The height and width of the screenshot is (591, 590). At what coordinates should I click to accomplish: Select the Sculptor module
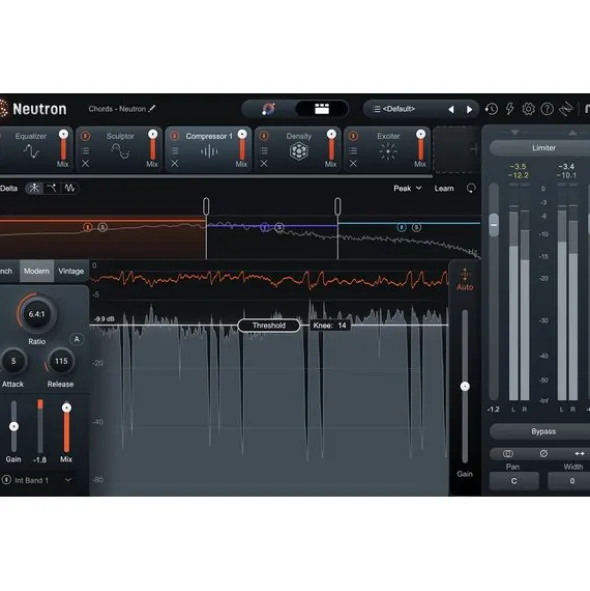(x=120, y=150)
